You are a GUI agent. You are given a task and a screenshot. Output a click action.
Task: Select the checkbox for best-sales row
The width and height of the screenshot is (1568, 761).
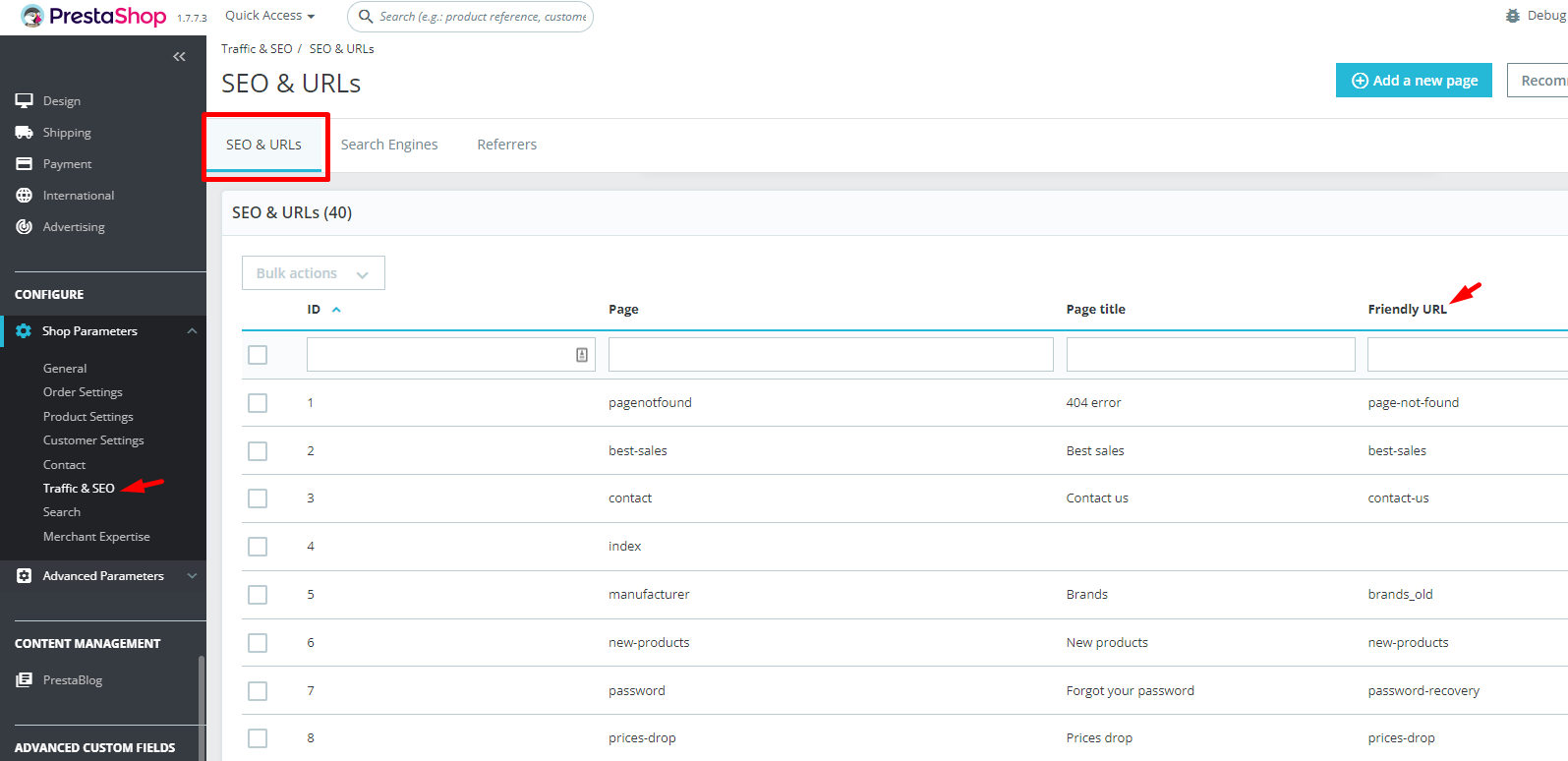pos(258,451)
